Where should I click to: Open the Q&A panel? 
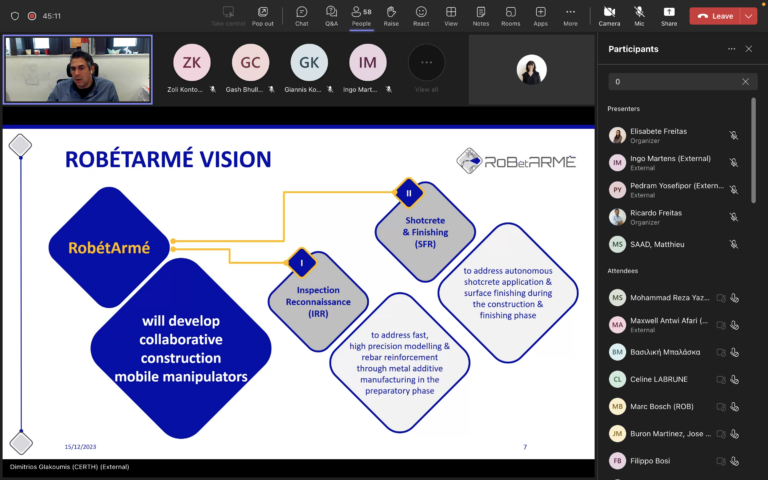pyautogui.click(x=332, y=16)
